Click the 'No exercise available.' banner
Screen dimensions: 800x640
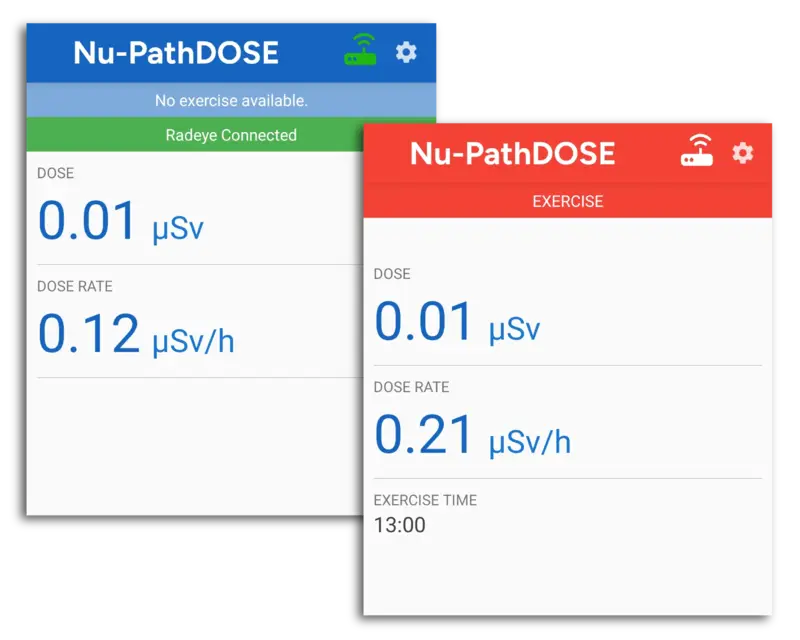coord(231,100)
